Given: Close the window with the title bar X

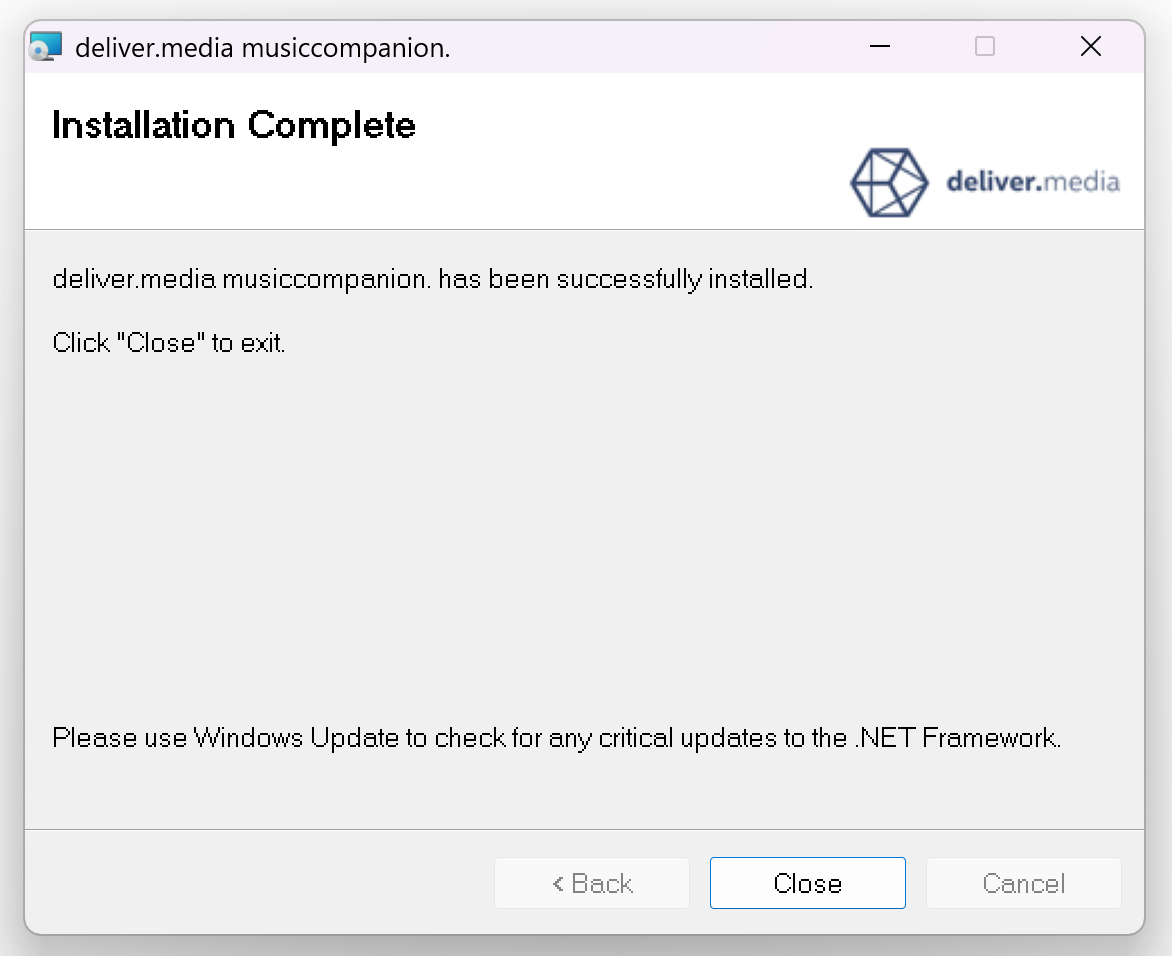Looking at the screenshot, I should pyautogui.click(x=1091, y=46).
